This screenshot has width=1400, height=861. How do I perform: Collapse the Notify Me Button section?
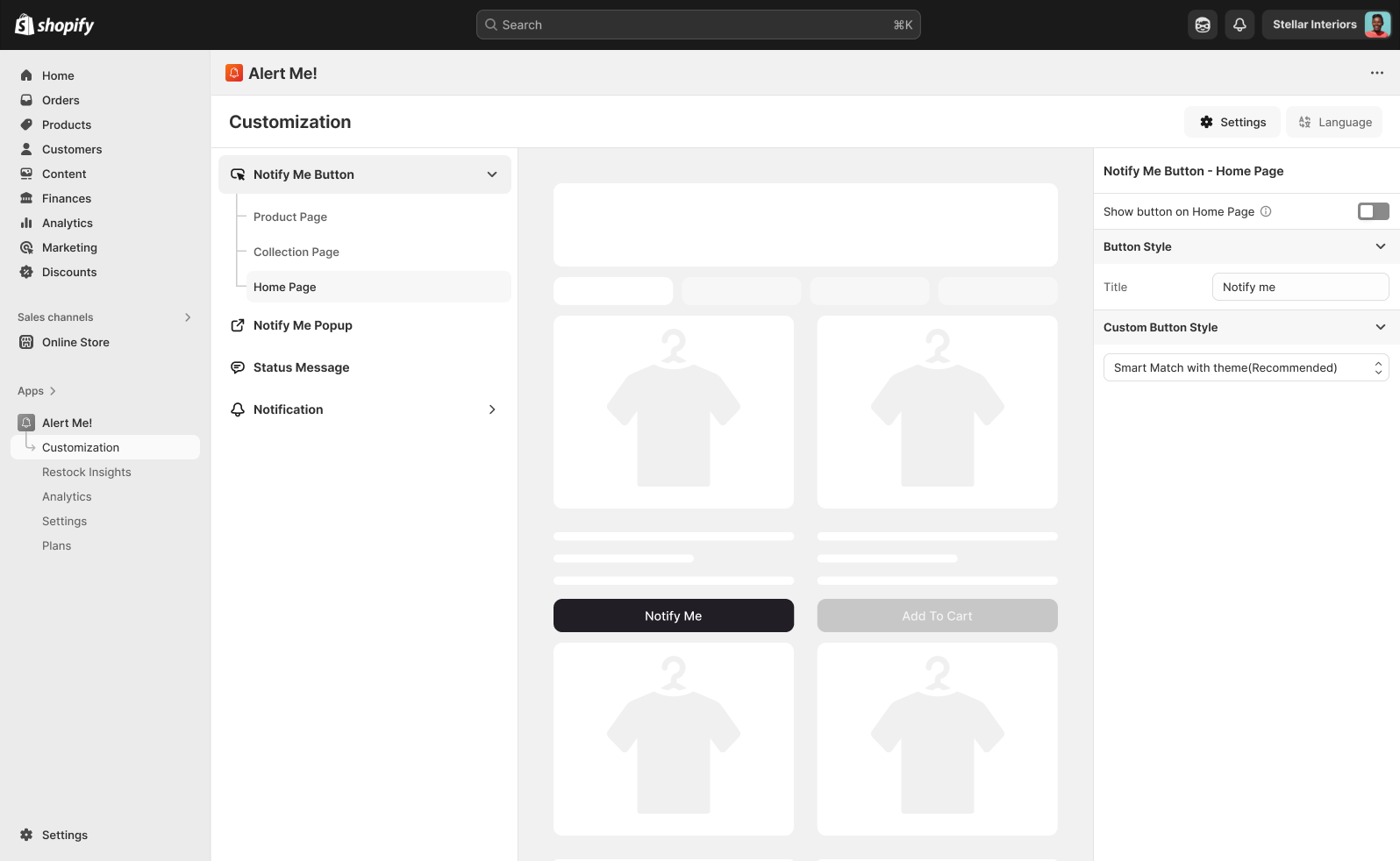point(492,174)
